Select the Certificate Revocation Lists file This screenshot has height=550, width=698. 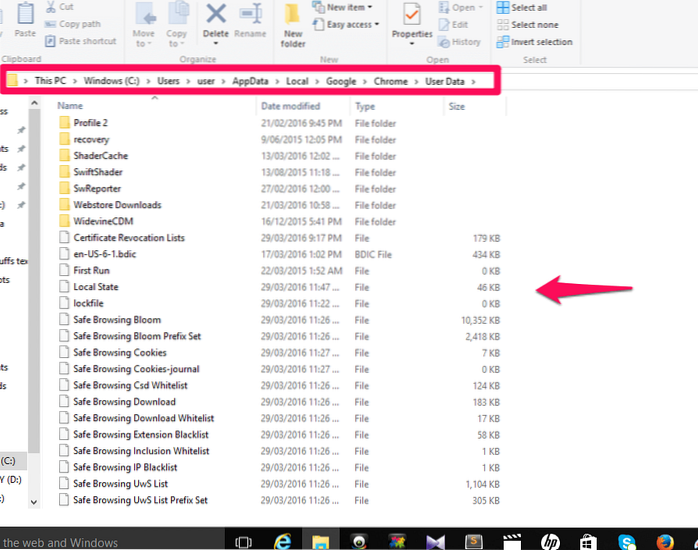[129, 238]
